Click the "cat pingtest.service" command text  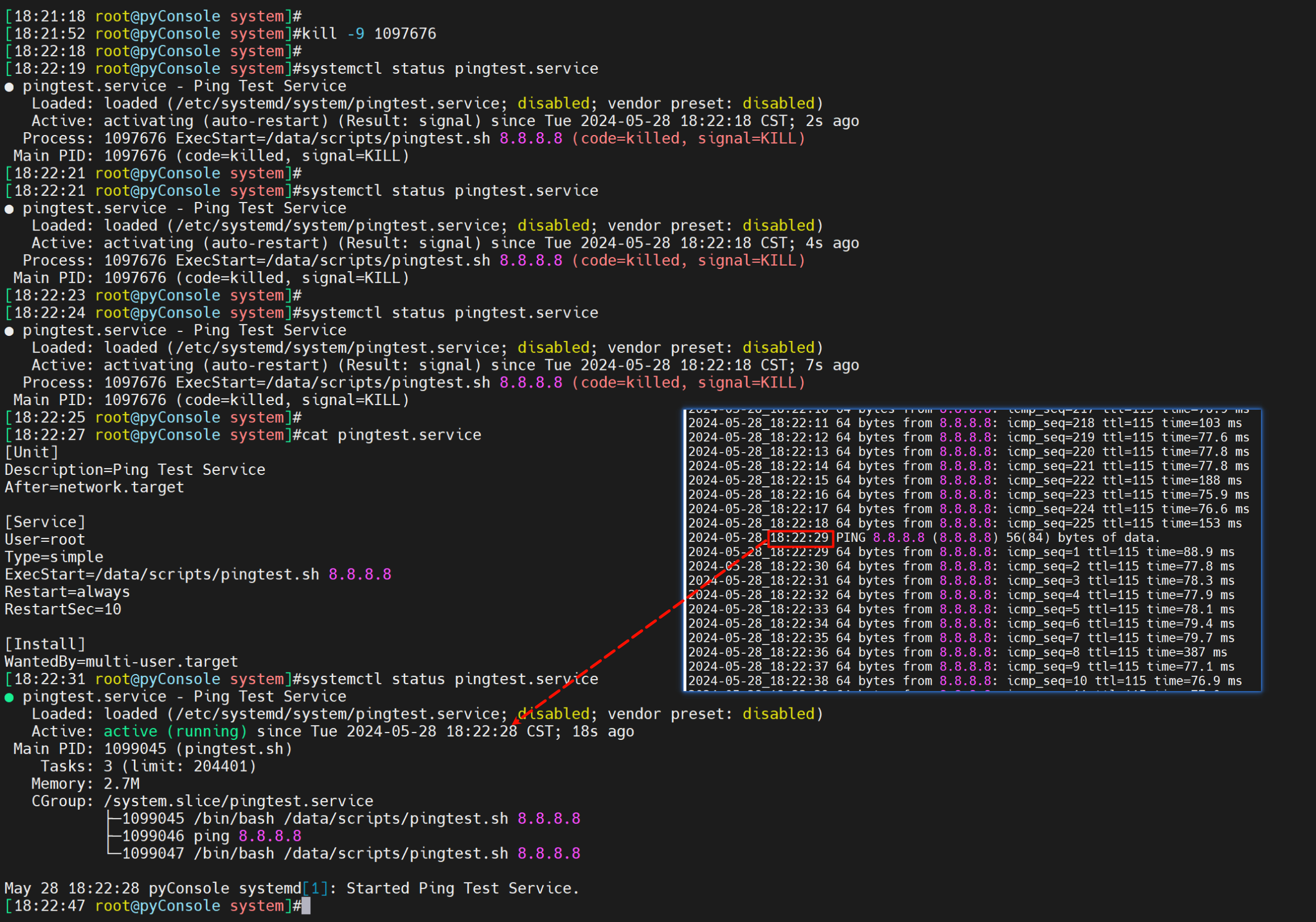[391, 435]
